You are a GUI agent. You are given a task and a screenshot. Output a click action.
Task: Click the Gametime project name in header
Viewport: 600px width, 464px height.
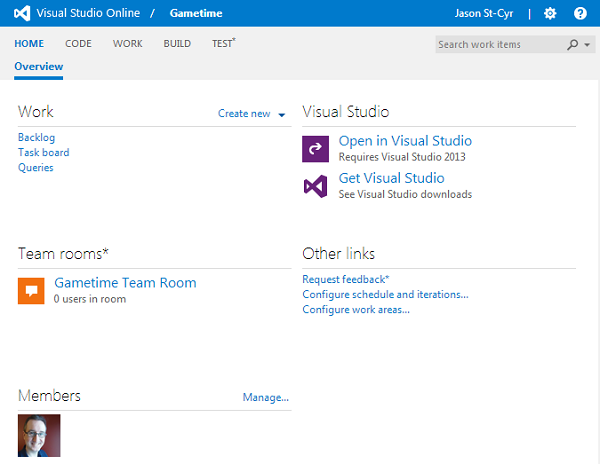196,13
